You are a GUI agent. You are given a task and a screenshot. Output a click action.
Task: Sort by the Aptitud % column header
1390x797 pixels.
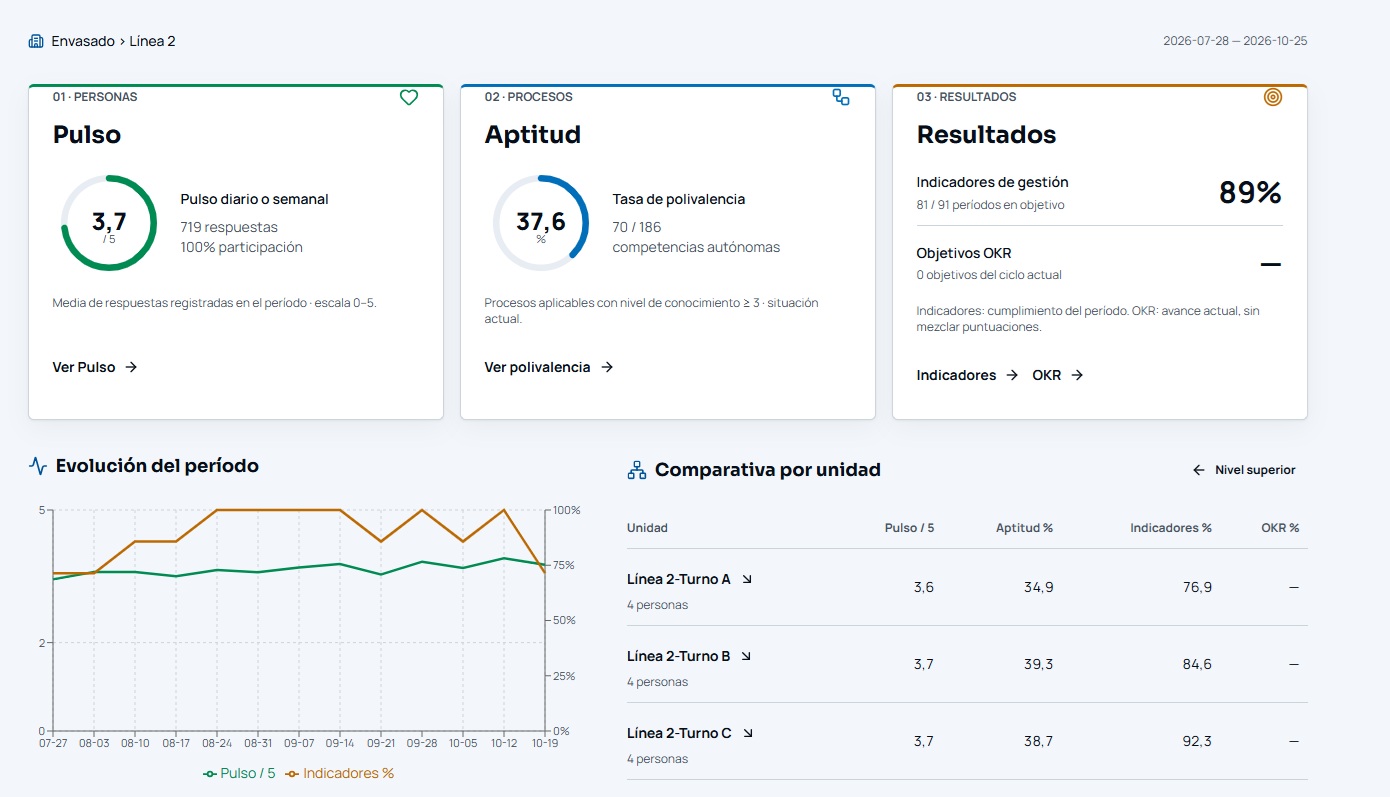point(1024,528)
